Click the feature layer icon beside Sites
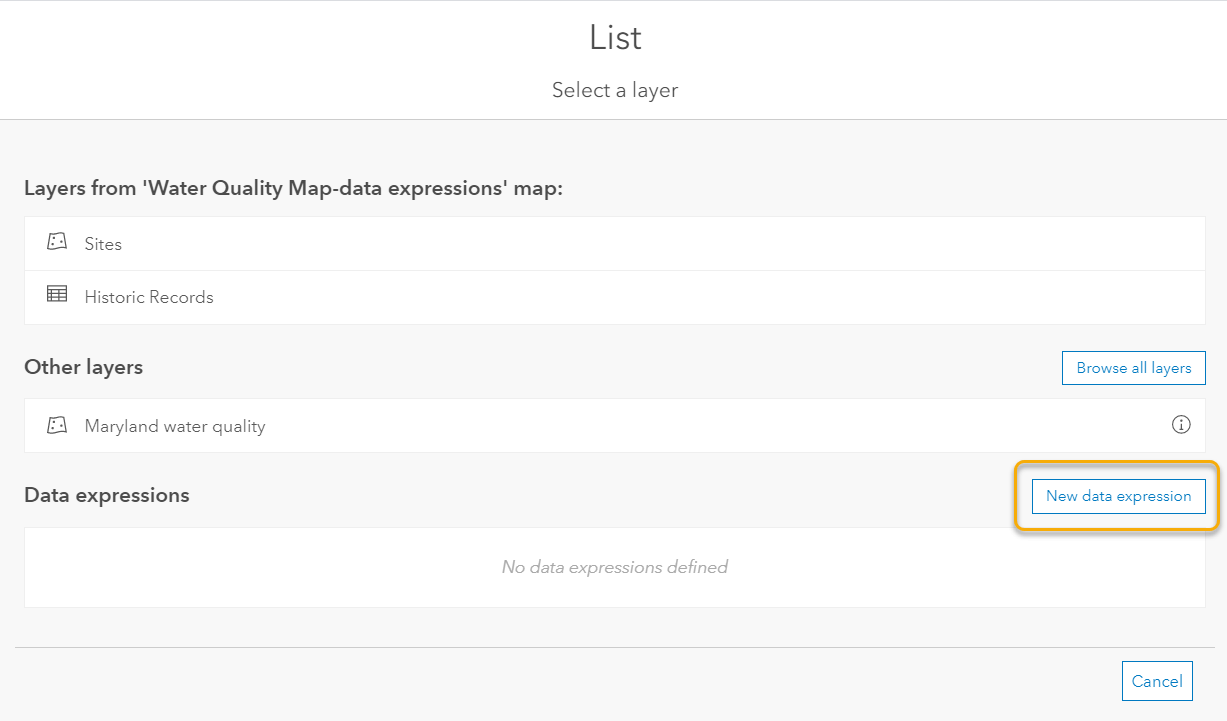Image resolution: width=1227 pixels, height=721 pixels. (57, 242)
